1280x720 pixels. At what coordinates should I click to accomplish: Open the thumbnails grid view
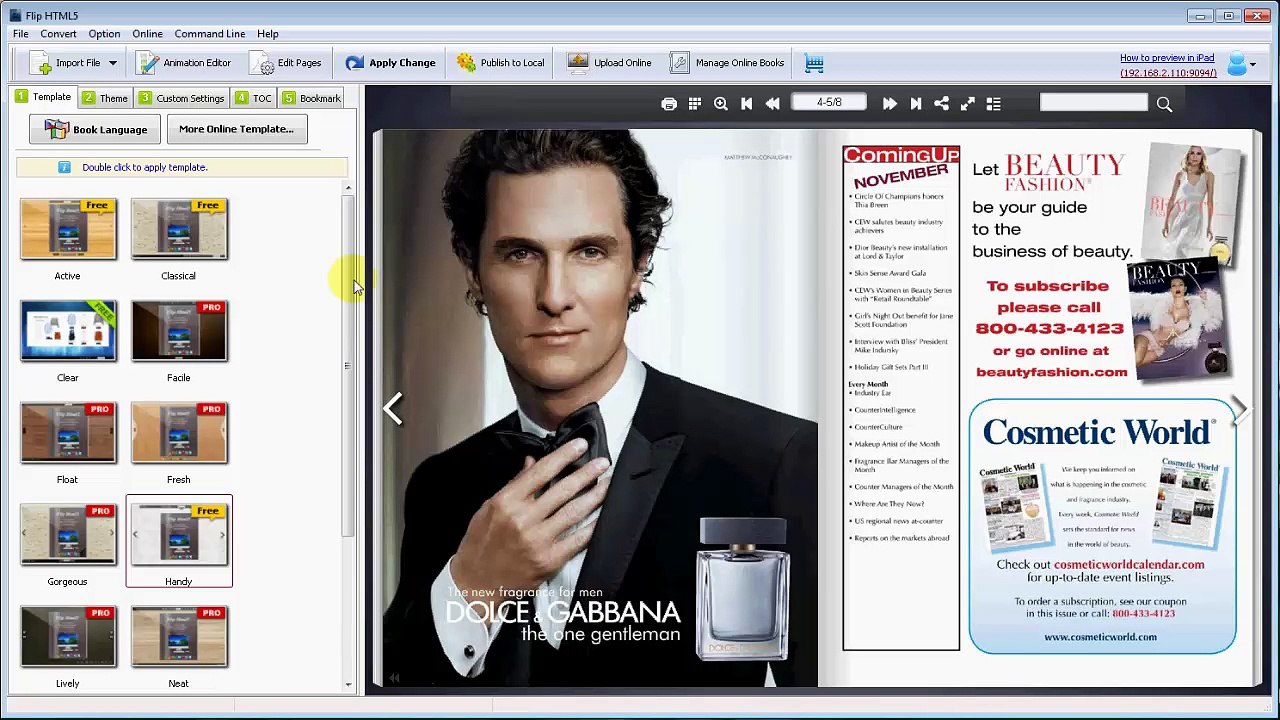click(x=695, y=104)
